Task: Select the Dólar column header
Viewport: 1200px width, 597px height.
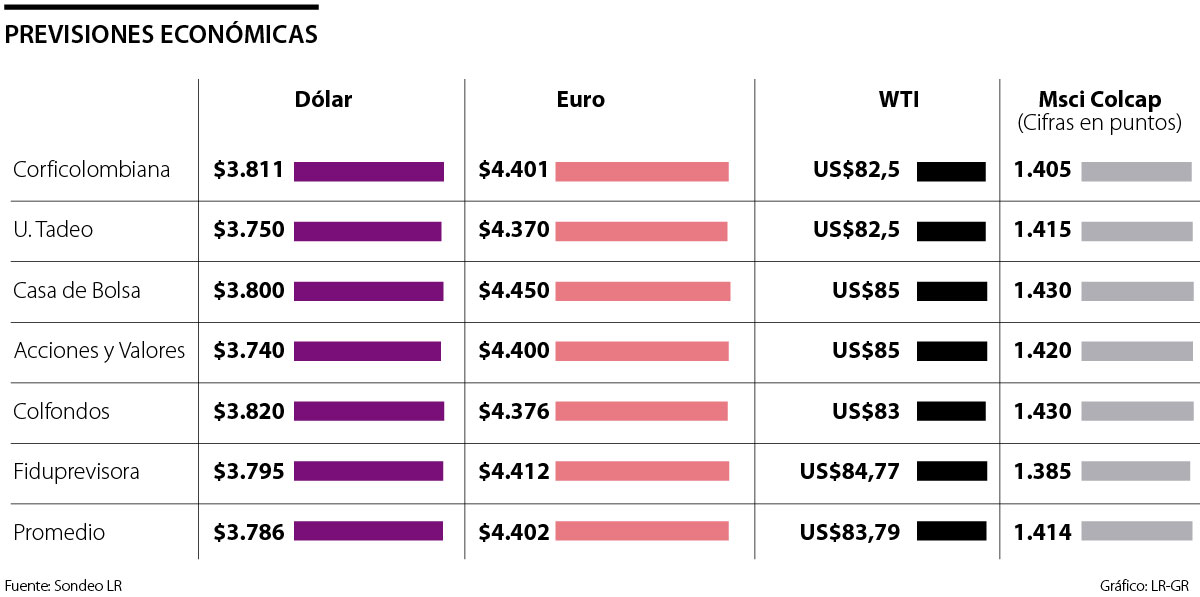Action: [x=323, y=99]
